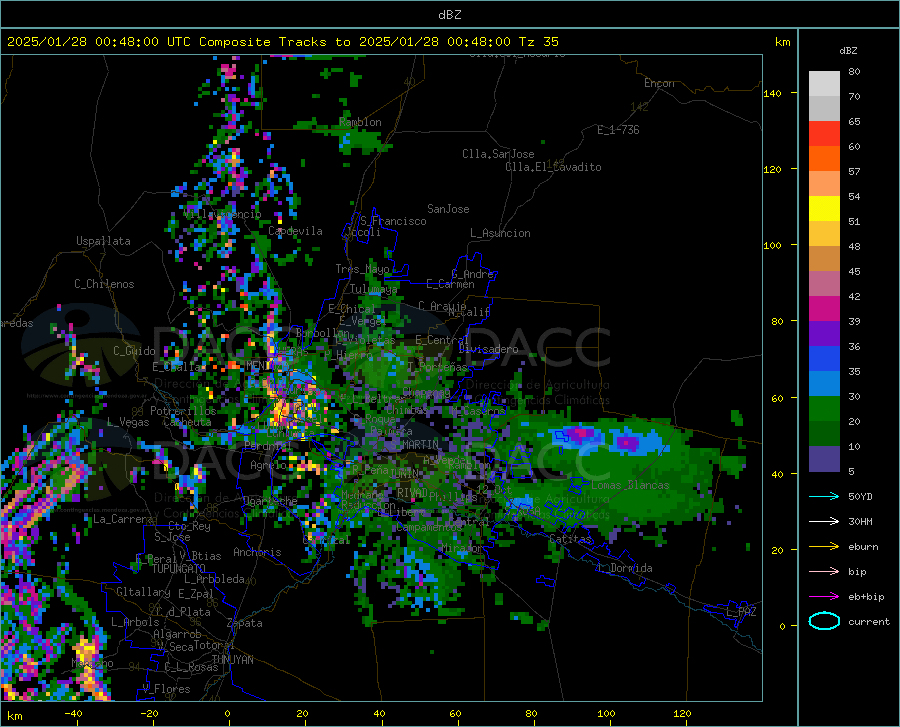Click the V_Flores place label
Image resolution: width=900 pixels, height=727 pixels.
pyautogui.click(x=166, y=689)
